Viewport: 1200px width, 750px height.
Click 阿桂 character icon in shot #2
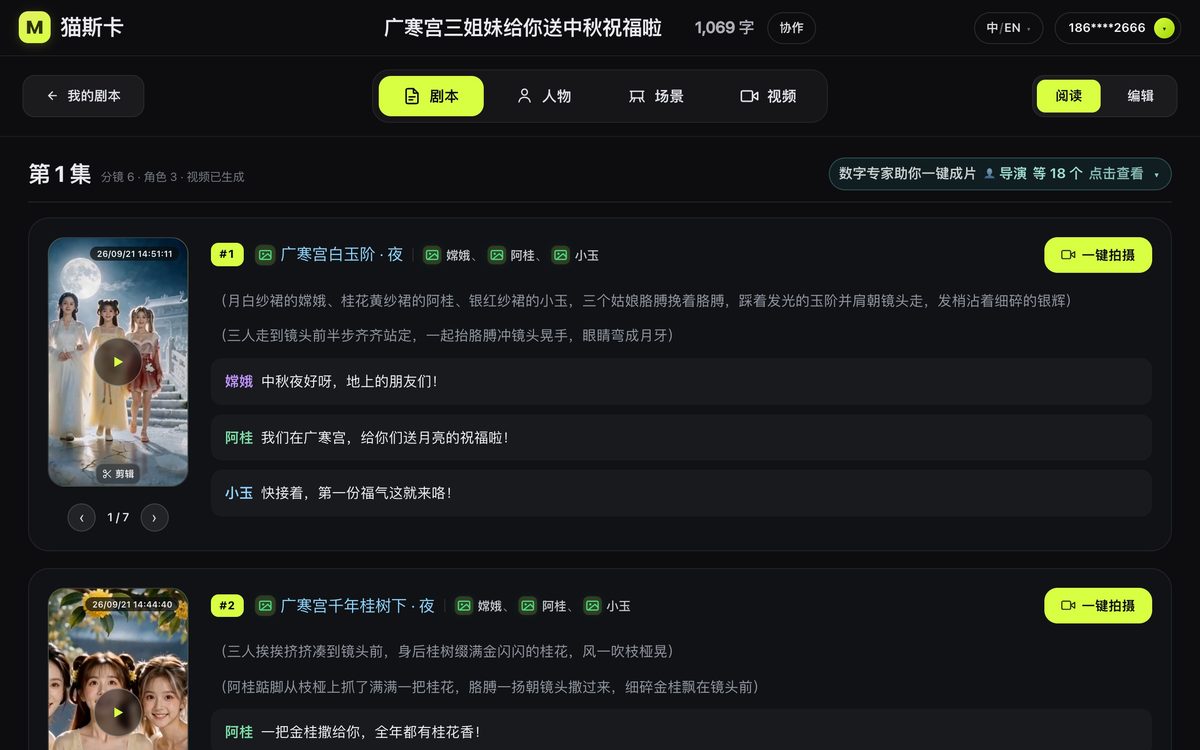[528, 605]
